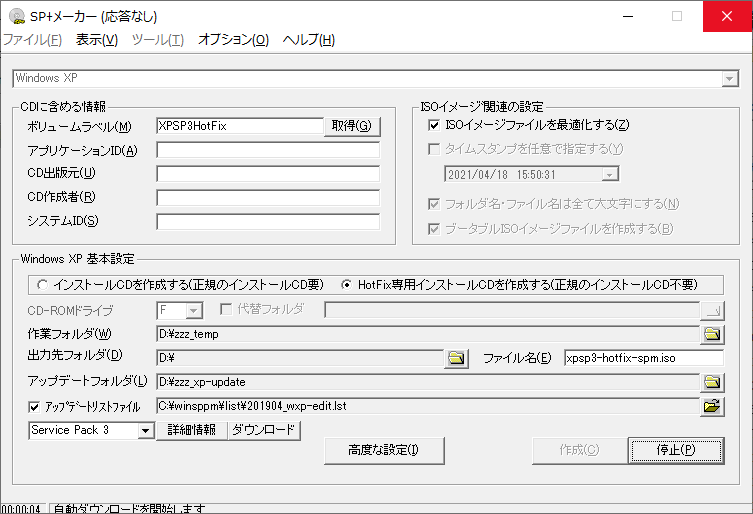753x514 pixels.
Task: Focus the CD作成者 input field
Action: [268, 198]
